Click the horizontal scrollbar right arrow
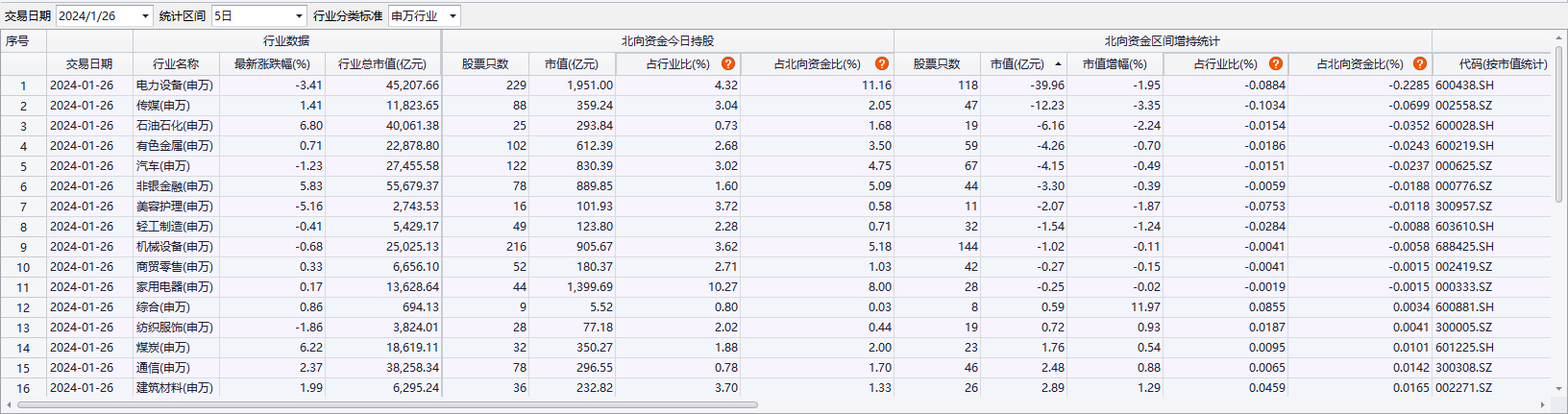 tap(1544, 404)
